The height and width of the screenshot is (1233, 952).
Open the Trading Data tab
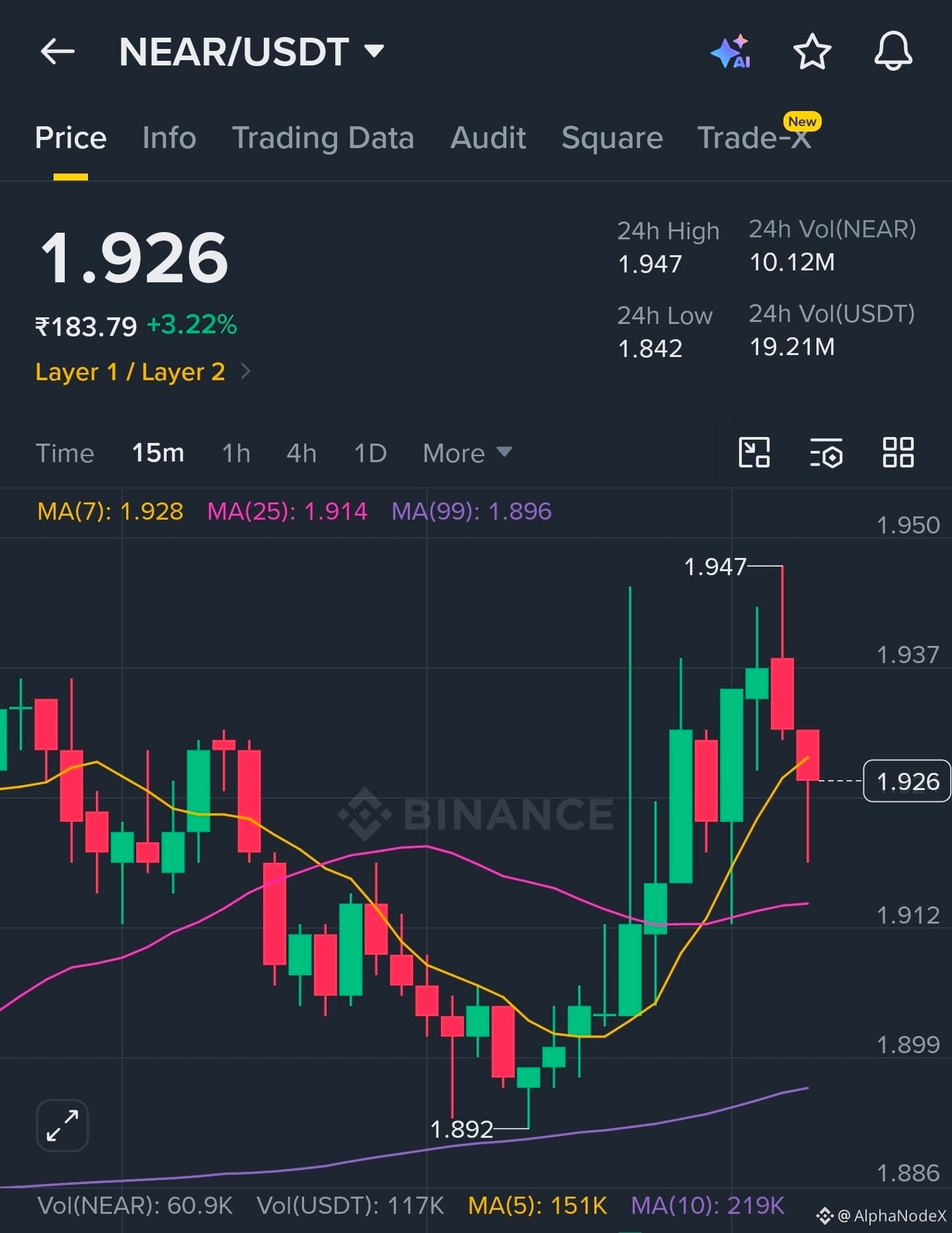click(323, 138)
